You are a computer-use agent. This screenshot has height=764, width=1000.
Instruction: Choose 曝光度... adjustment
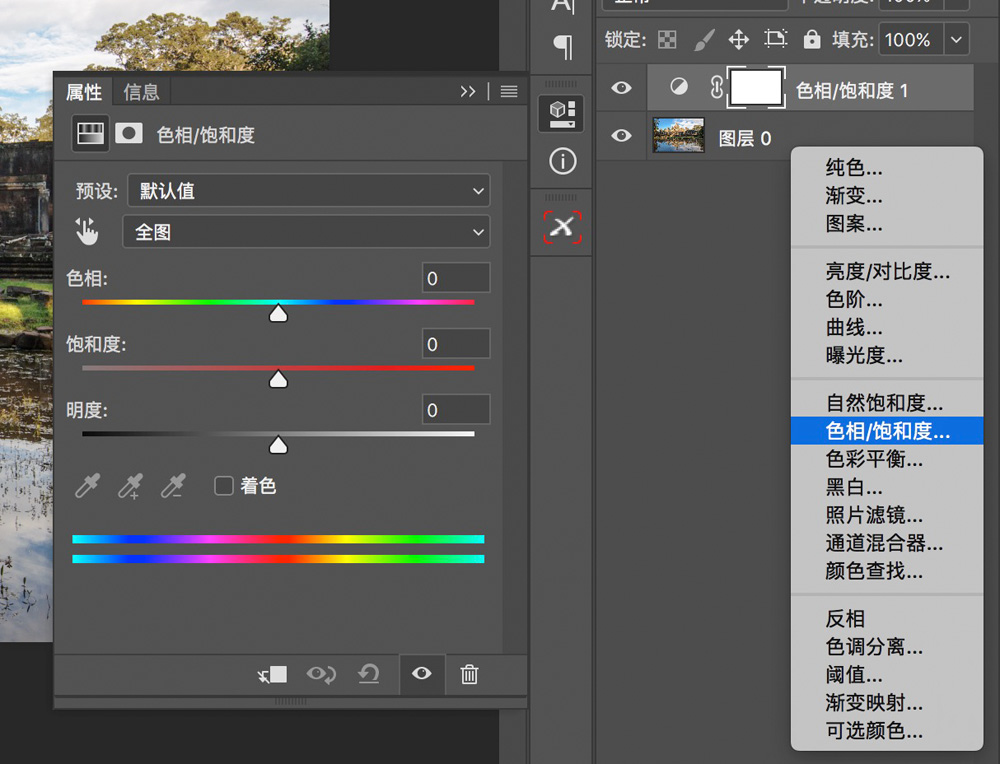[x=886, y=355]
